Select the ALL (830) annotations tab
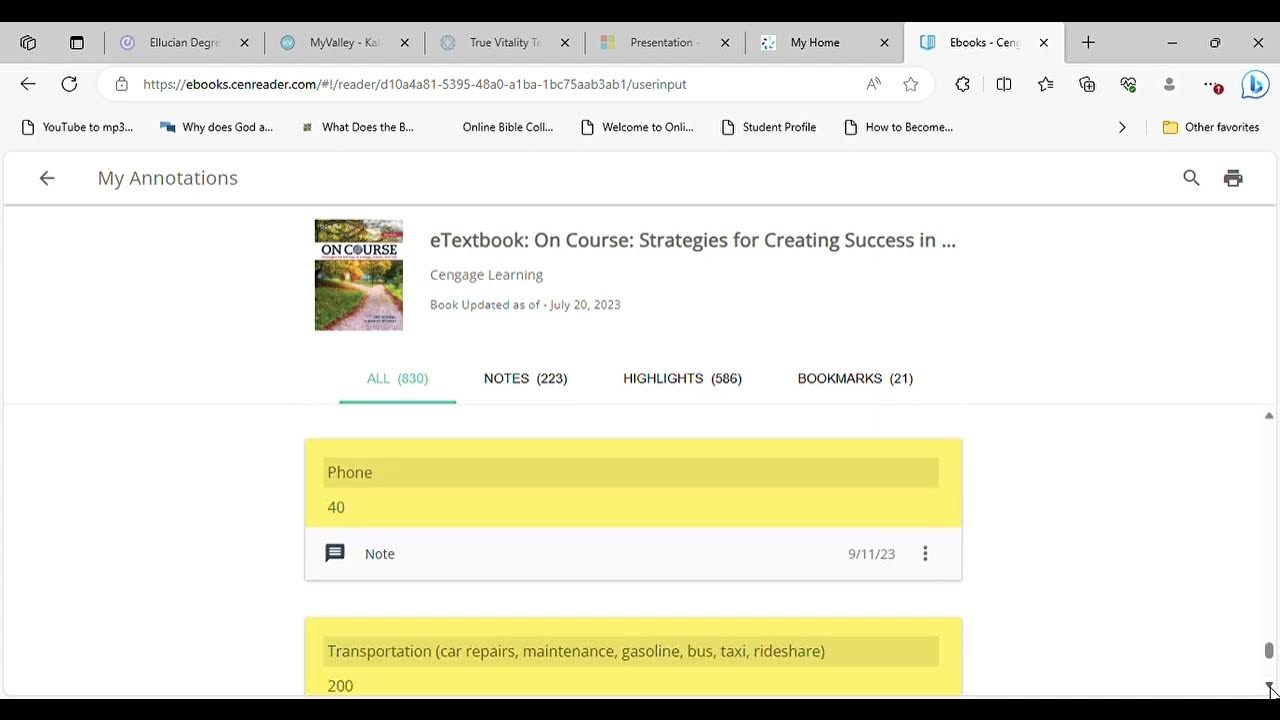The height and width of the screenshot is (720, 1280). coord(397,378)
